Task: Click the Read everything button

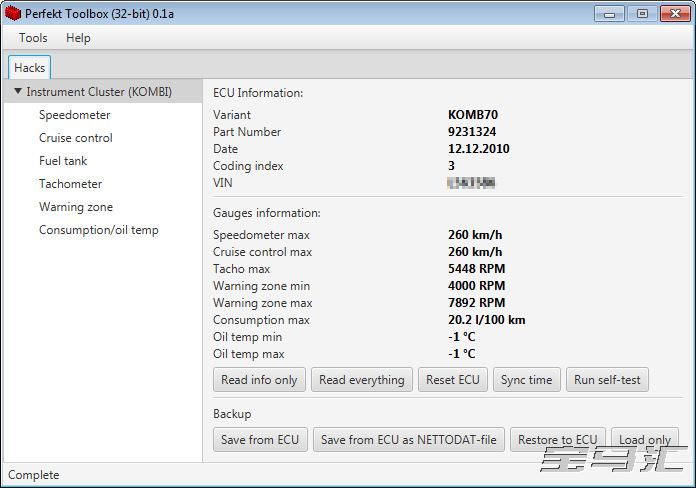Action: (362, 380)
